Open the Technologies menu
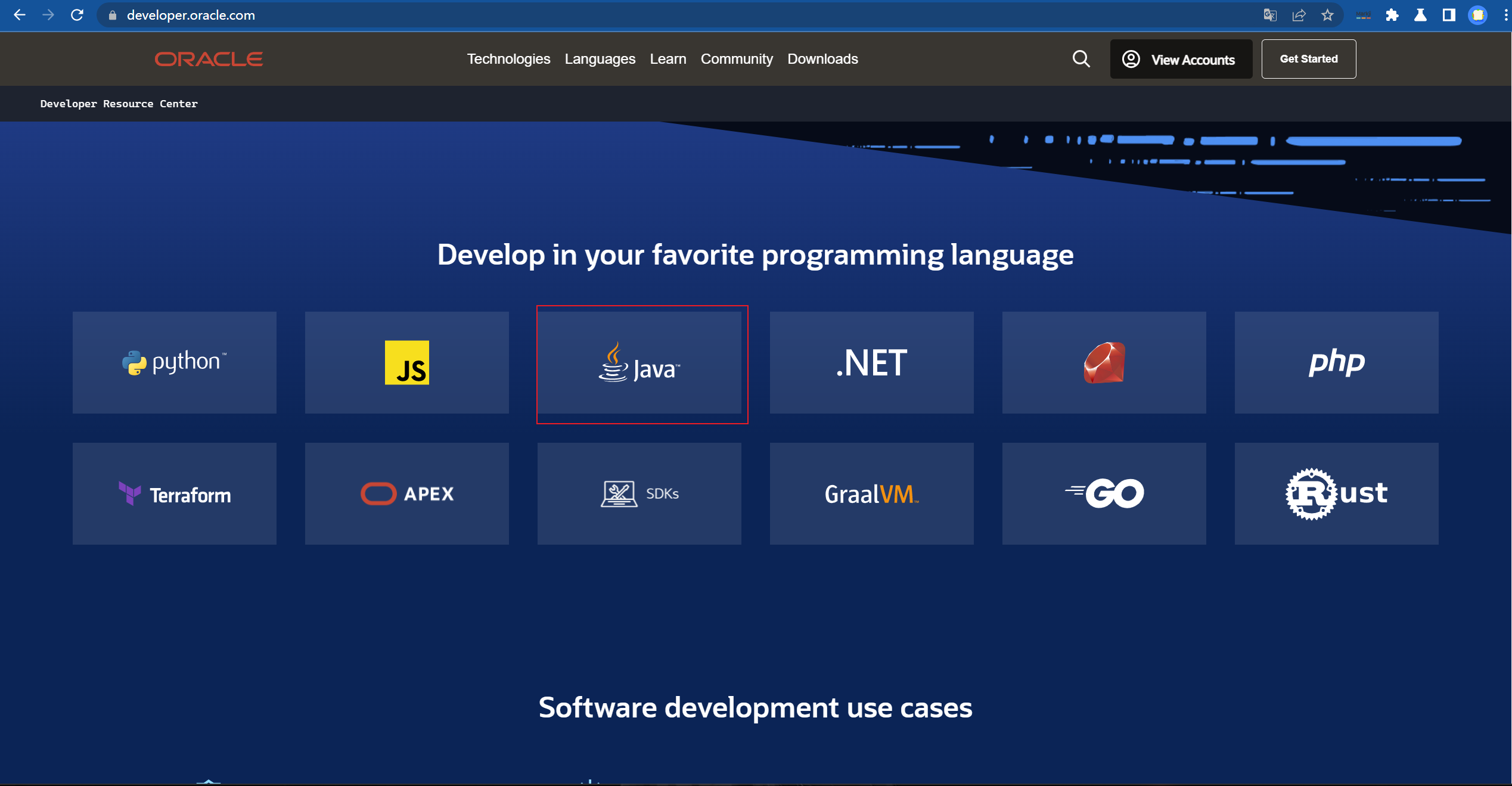 coord(508,59)
